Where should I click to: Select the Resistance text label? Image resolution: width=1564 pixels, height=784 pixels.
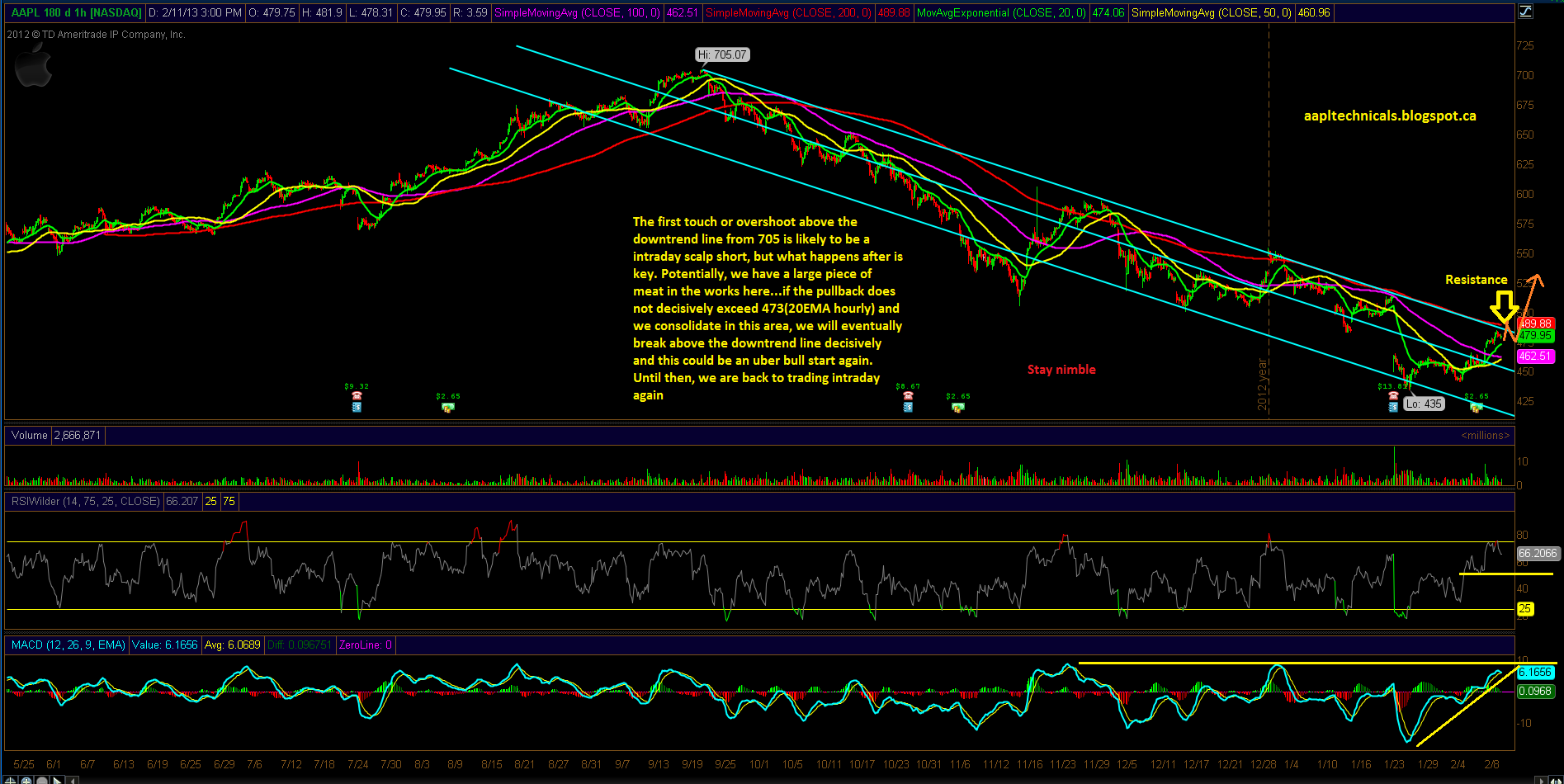click(x=1476, y=280)
